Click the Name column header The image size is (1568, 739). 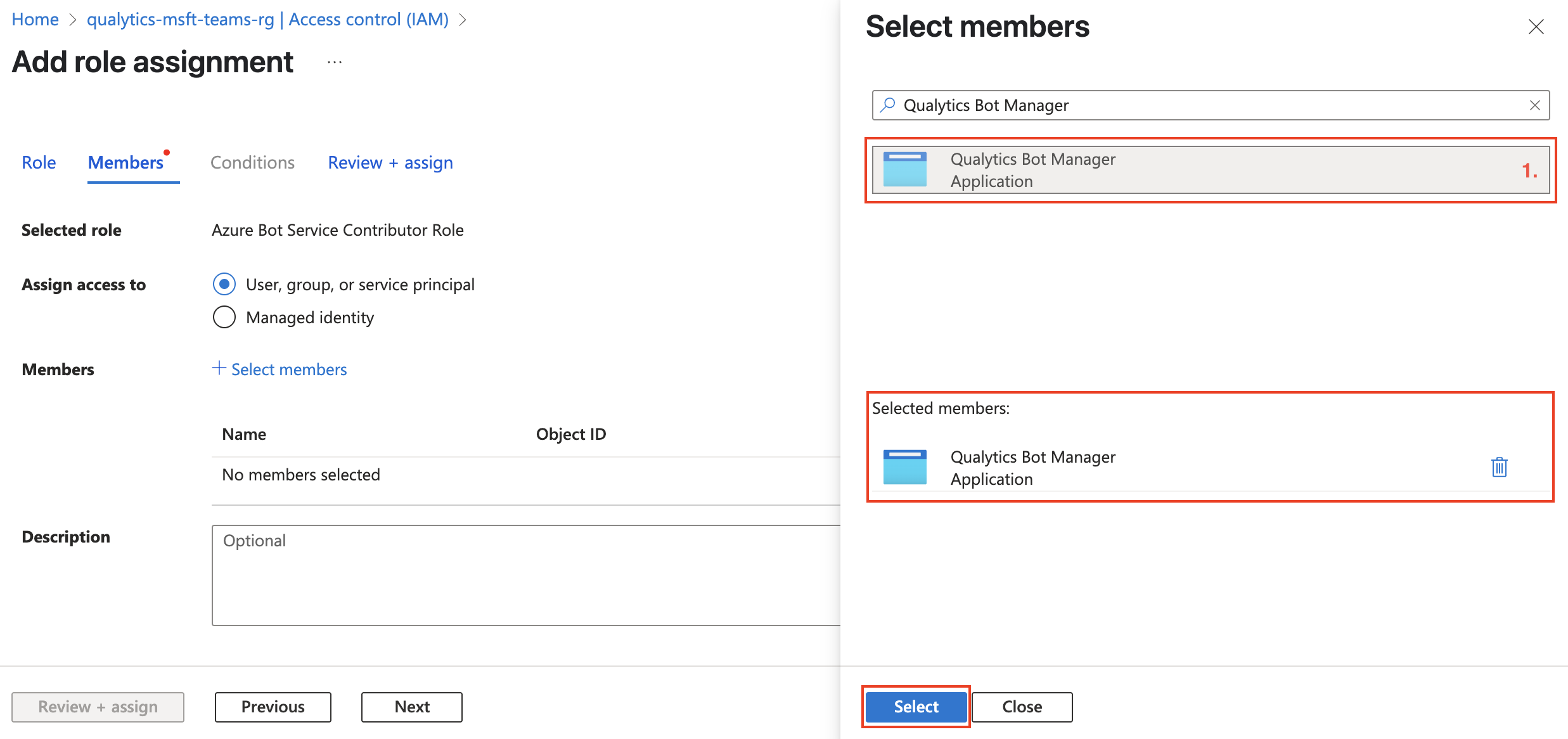click(x=244, y=434)
